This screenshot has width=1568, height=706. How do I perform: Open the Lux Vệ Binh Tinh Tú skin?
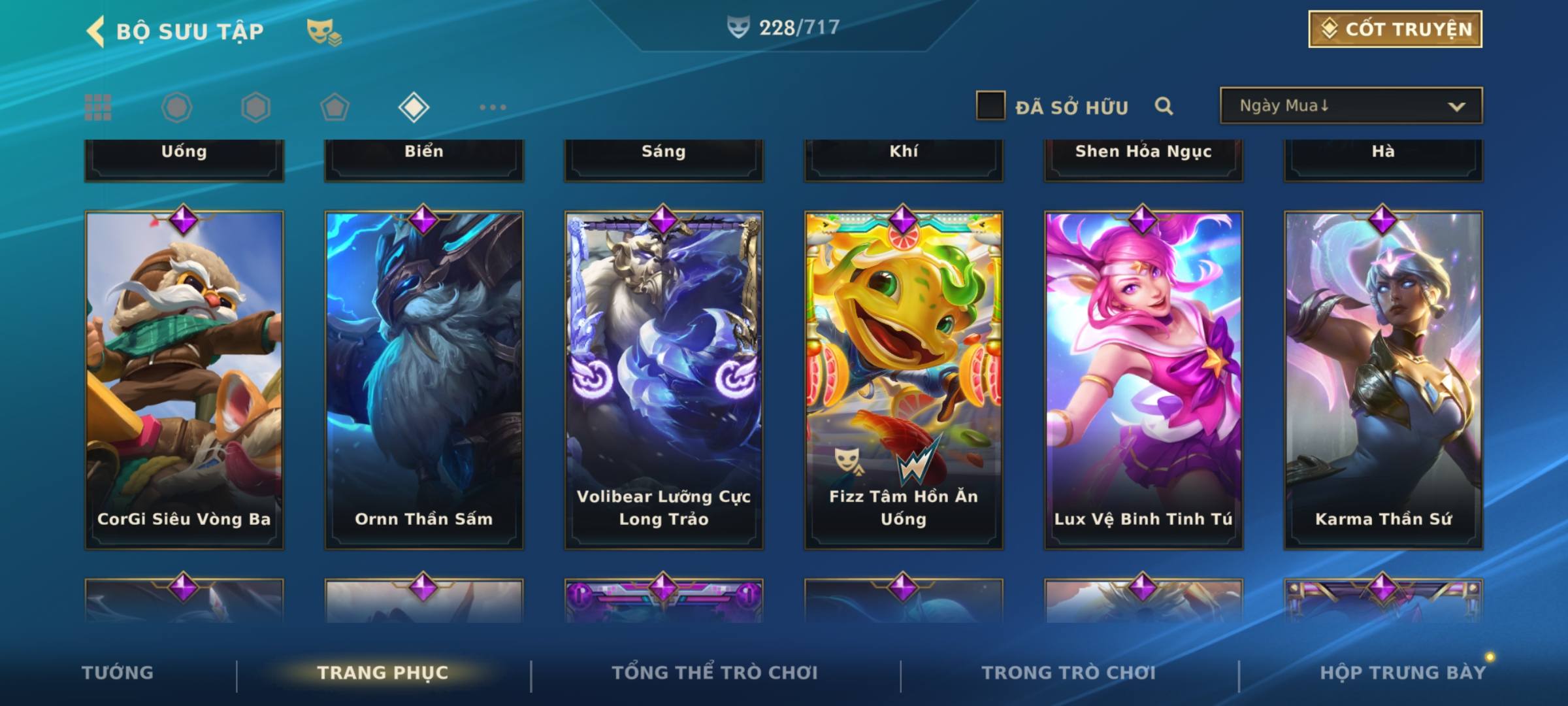point(1143,380)
